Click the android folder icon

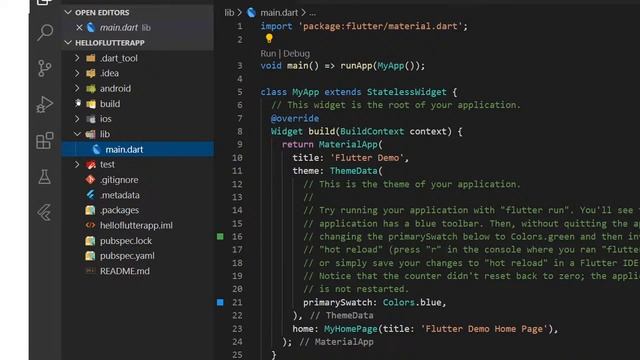[x=91, y=88]
